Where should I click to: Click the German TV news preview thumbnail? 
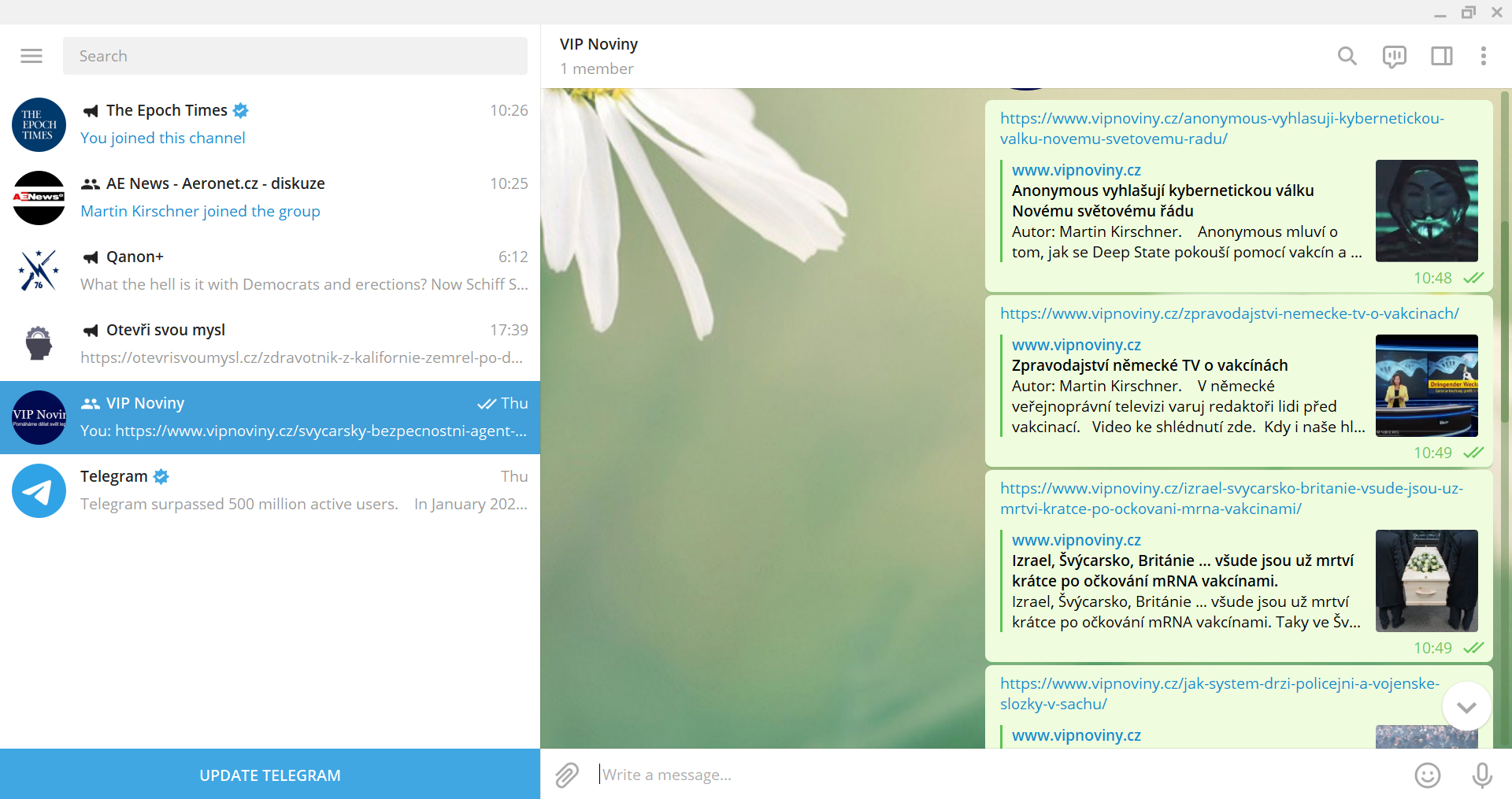click(x=1426, y=386)
